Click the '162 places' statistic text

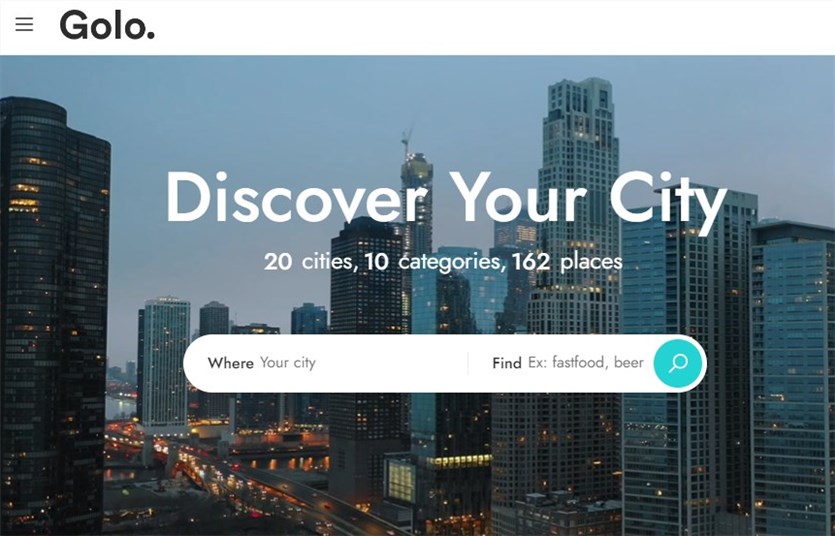tap(567, 262)
